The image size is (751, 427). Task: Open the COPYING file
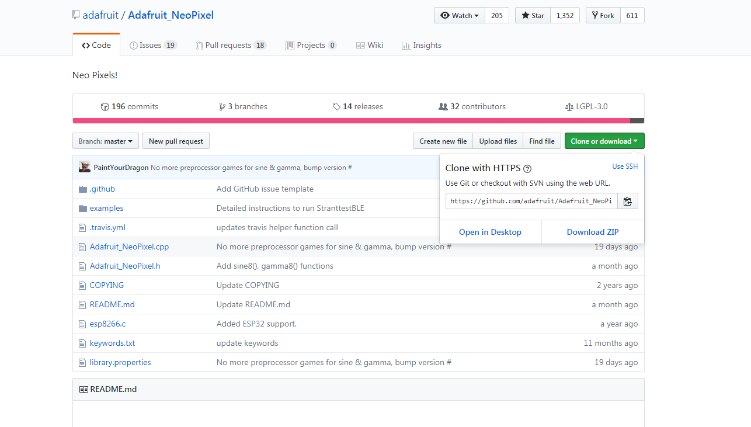pyautogui.click(x=106, y=285)
